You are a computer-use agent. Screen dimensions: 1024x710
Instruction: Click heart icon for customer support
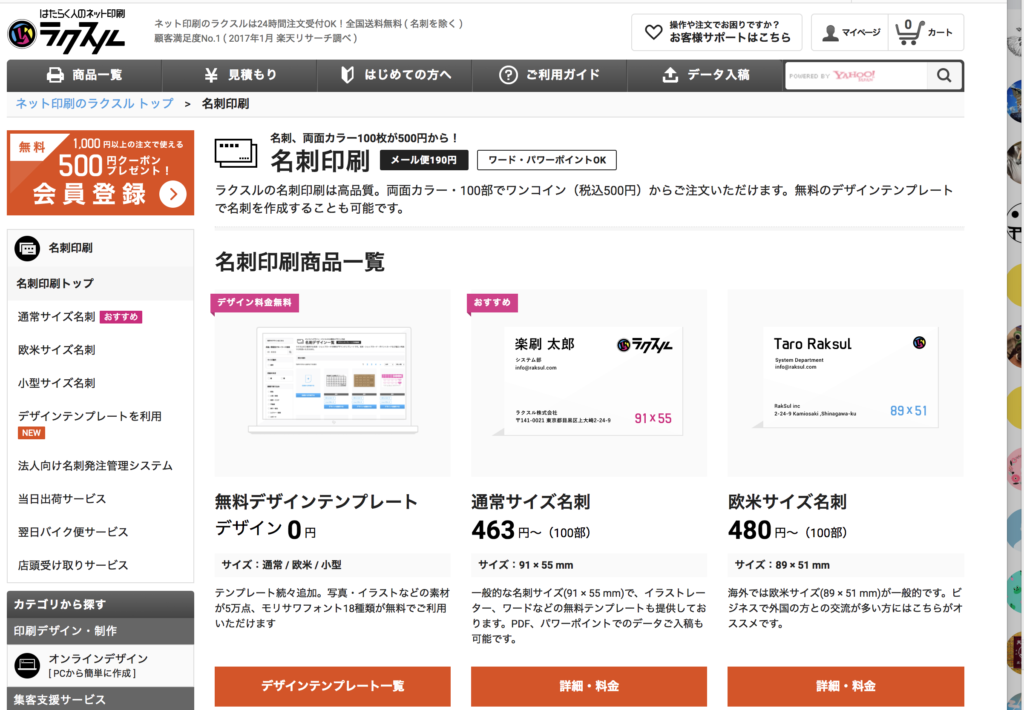click(x=653, y=32)
